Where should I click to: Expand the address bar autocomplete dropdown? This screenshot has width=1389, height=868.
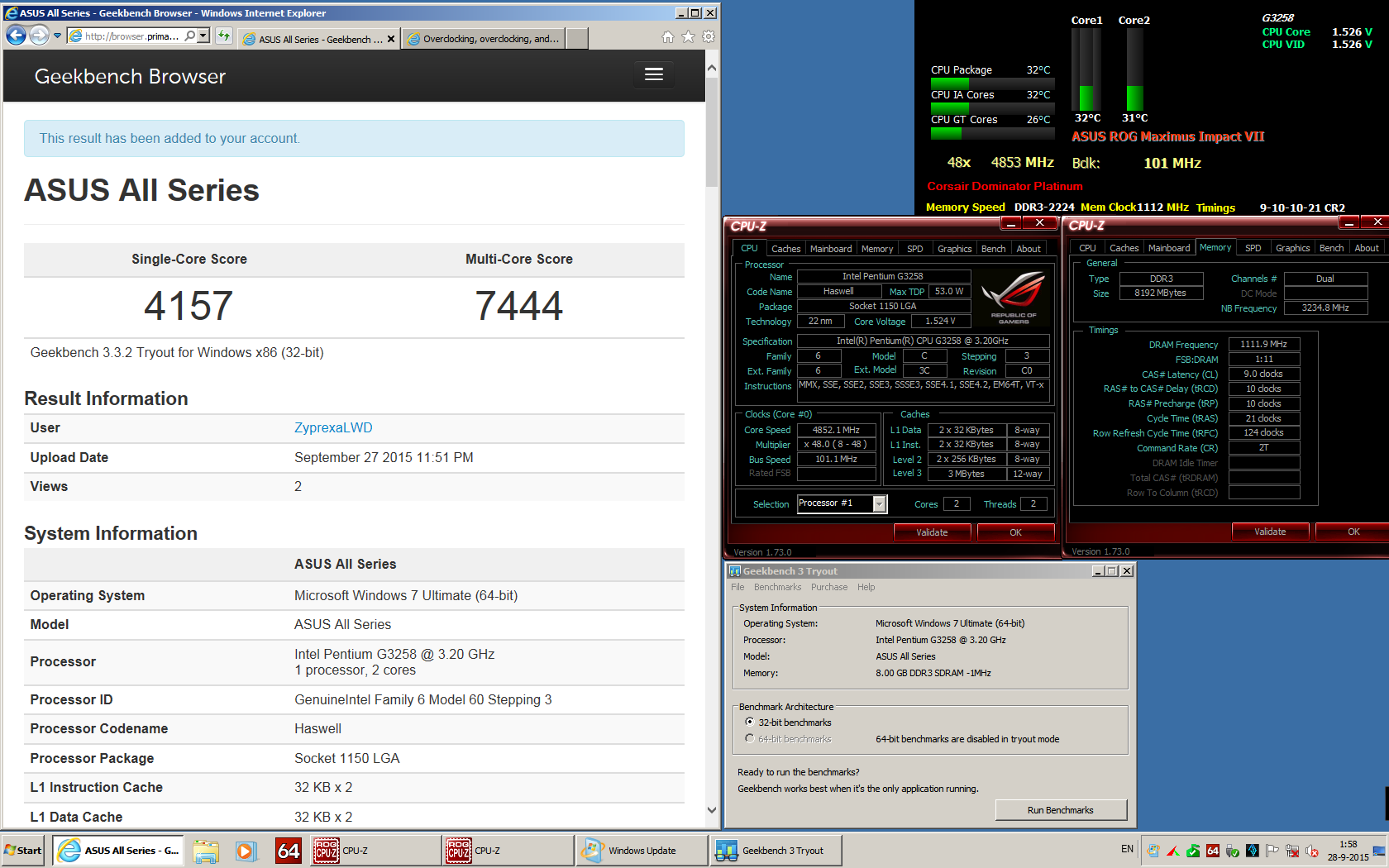(203, 36)
